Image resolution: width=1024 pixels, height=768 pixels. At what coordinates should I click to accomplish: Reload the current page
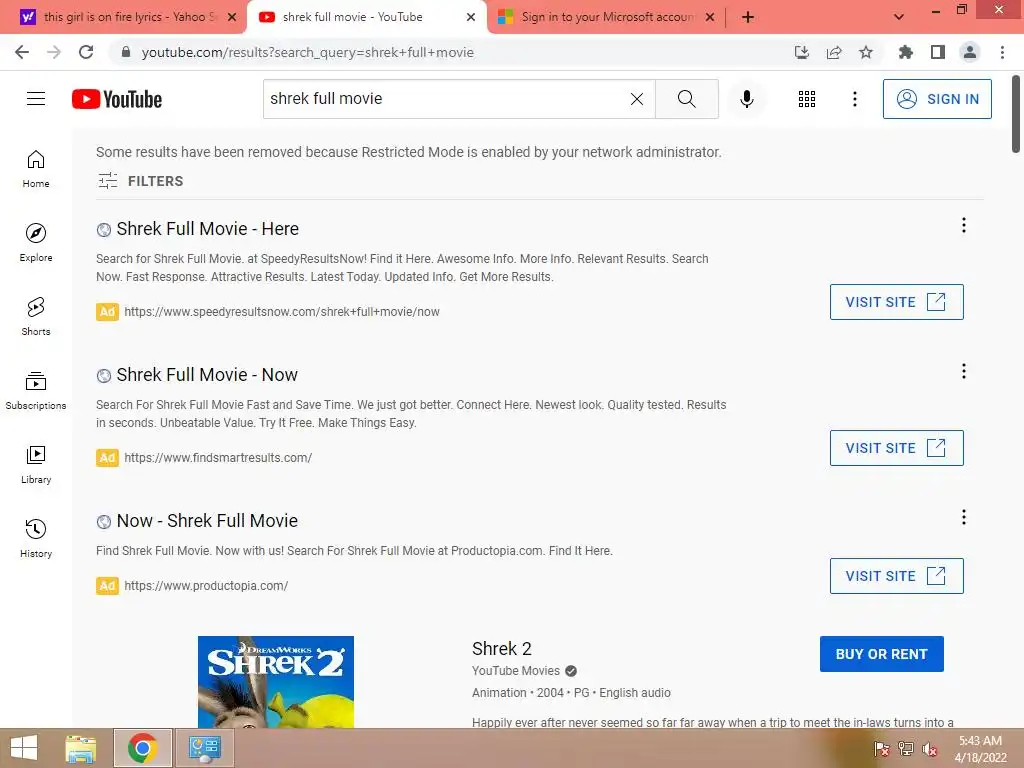(86, 52)
